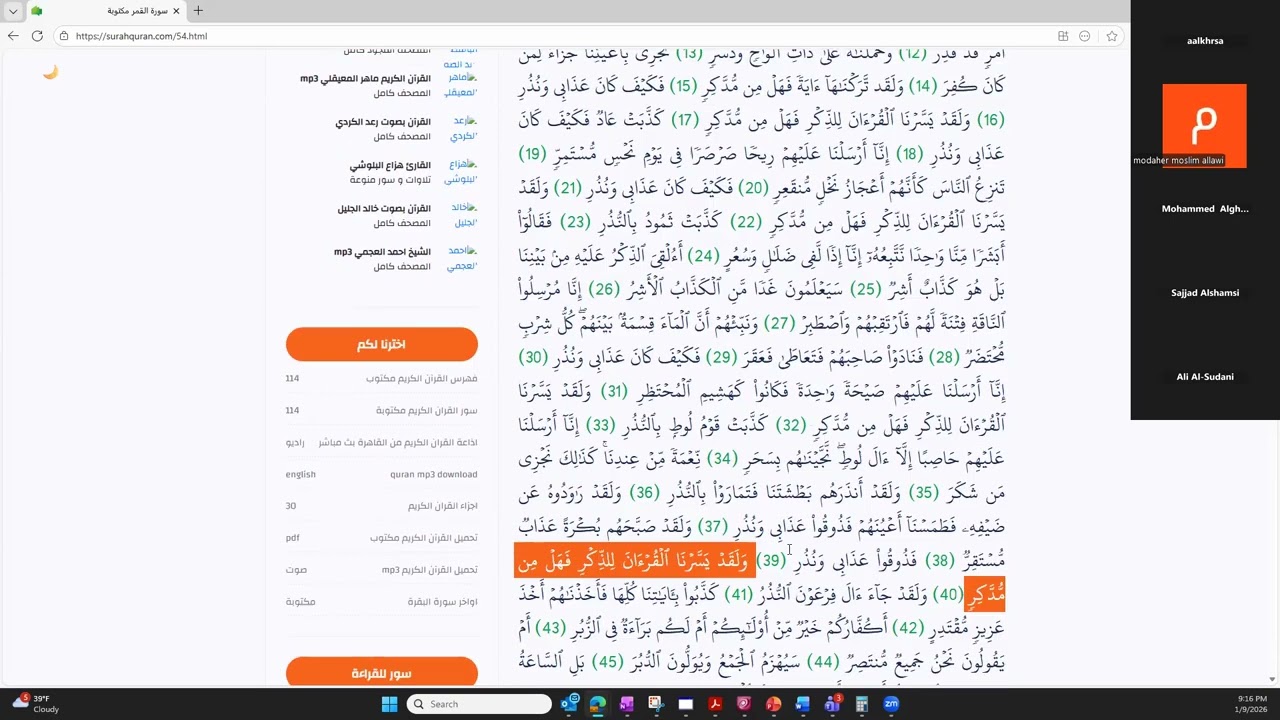Viewport: 1280px width, 720px height.
Task: Open a new browser tab
Action: [x=198, y=11]
